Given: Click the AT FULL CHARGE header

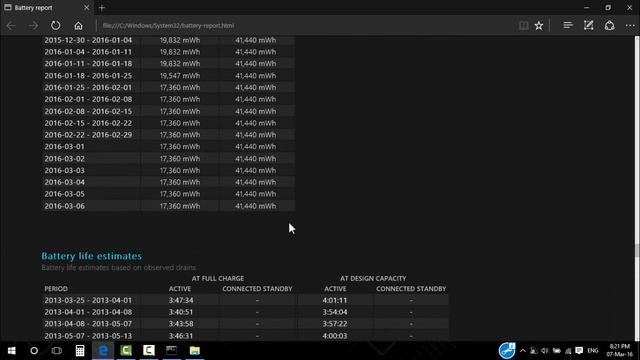Looking at the screenshot, I should pos(218,278).
